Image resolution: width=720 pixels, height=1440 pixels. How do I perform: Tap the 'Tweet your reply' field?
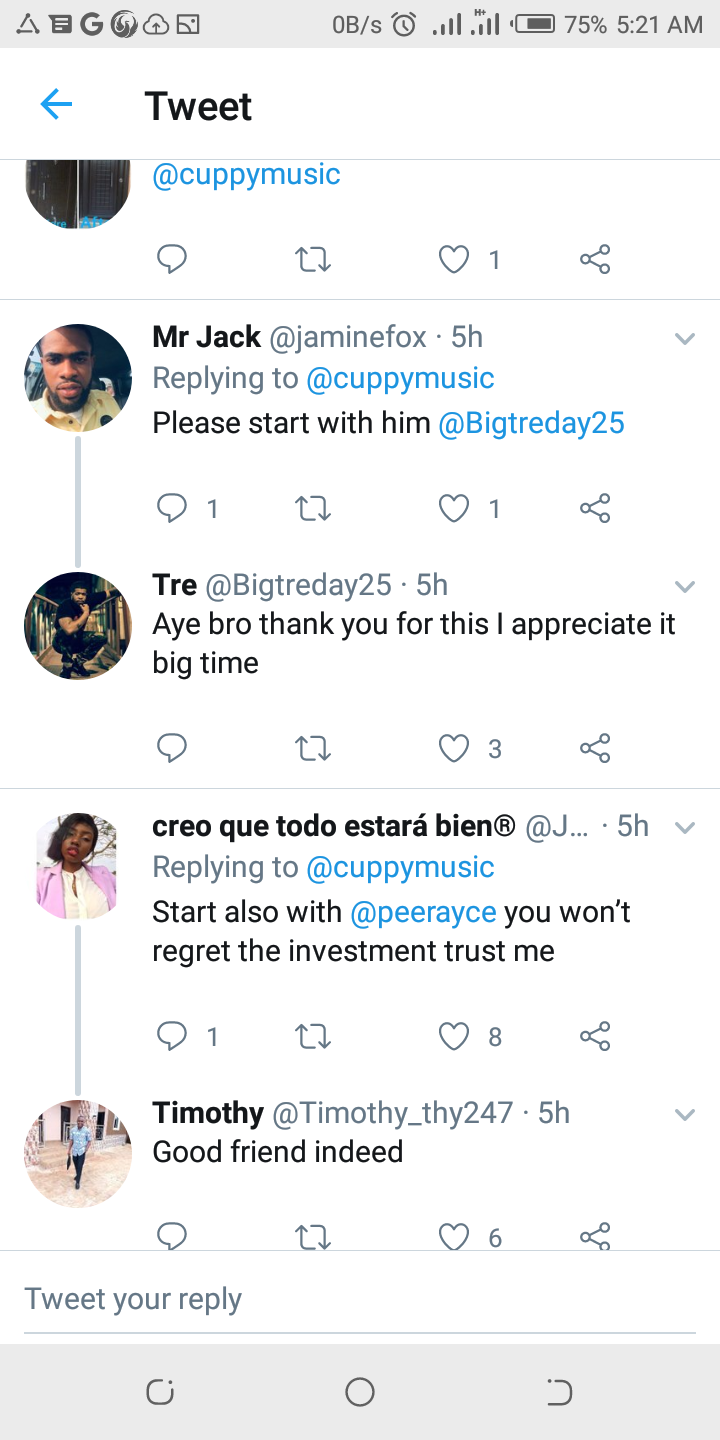360,1299
